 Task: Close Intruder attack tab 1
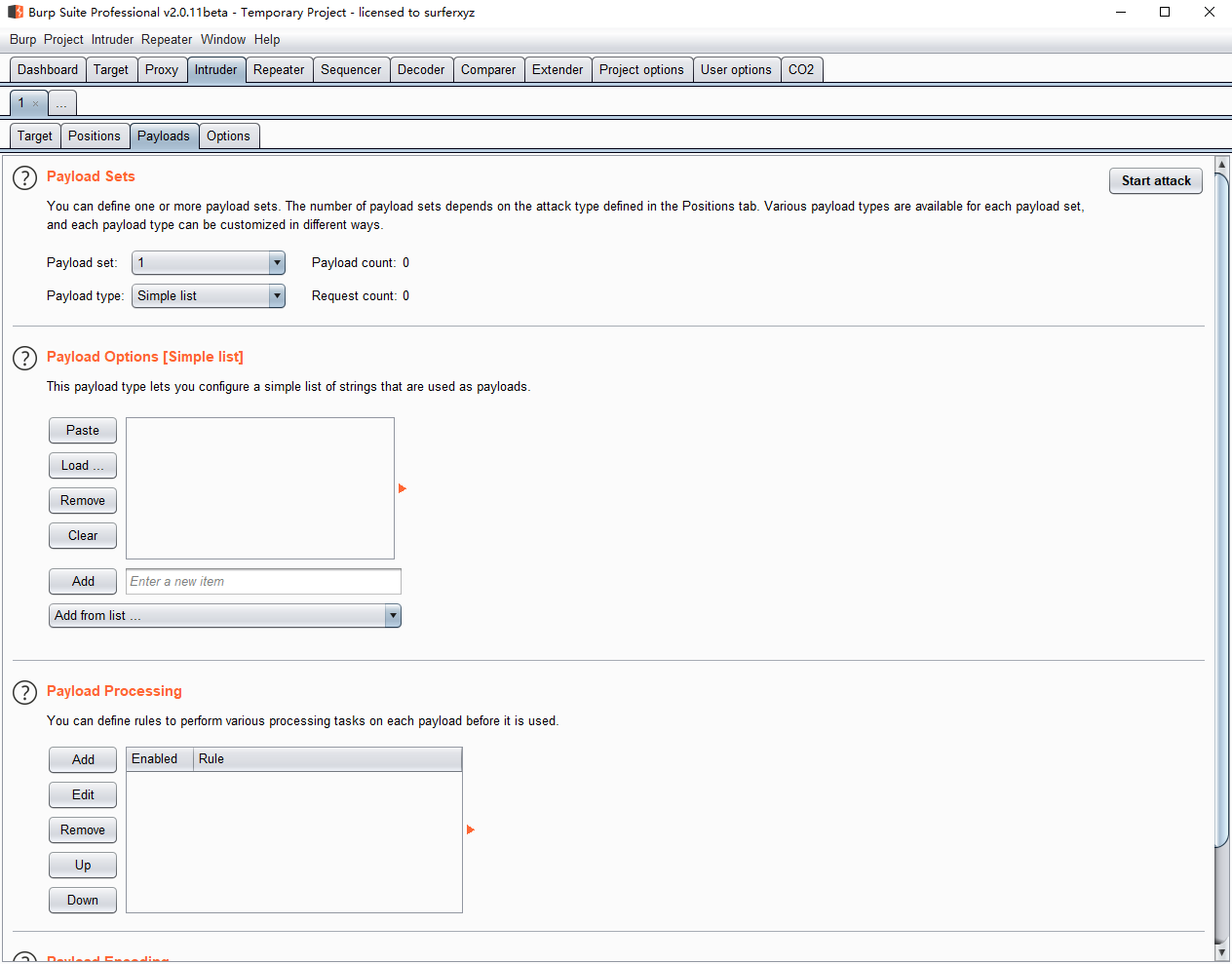(x=36, y=103)
